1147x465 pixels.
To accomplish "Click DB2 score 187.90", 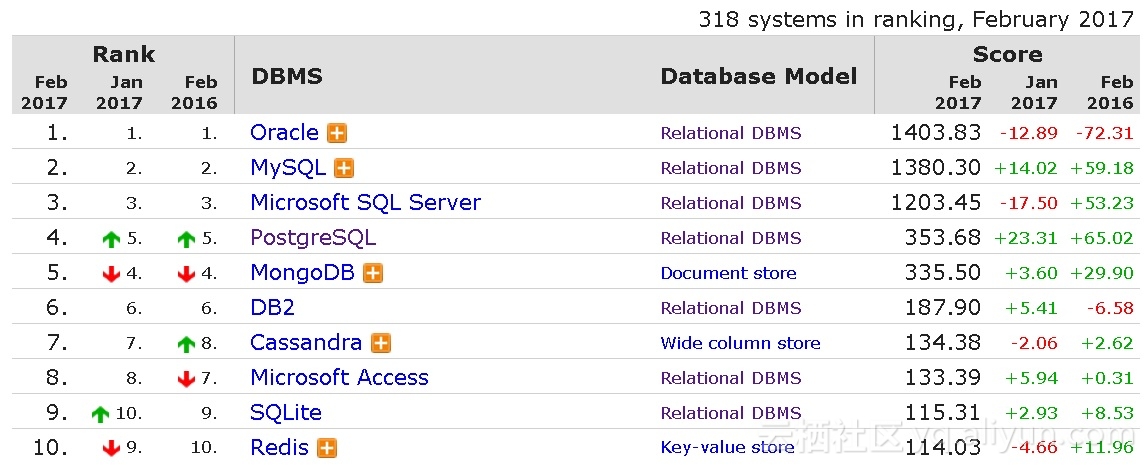I will tap(942, 308).
